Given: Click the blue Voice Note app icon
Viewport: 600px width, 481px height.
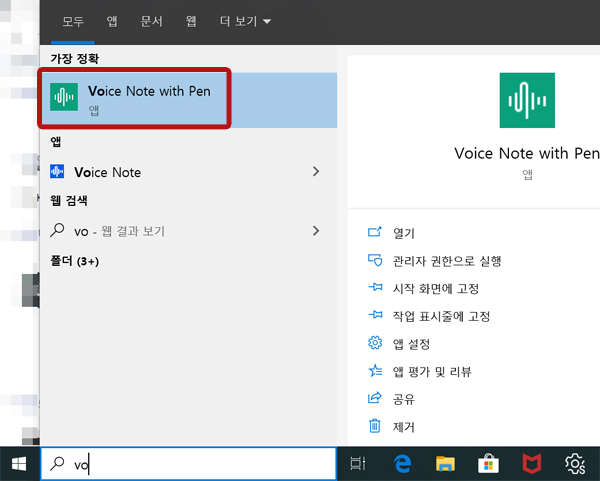Looking at the screenshot, I should tap(57, 171).
